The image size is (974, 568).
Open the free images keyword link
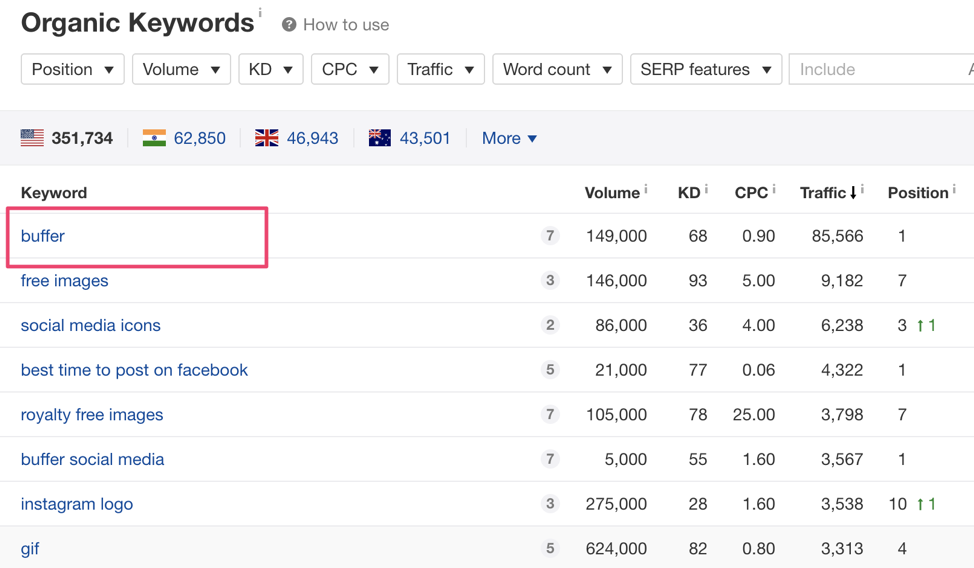65,280
